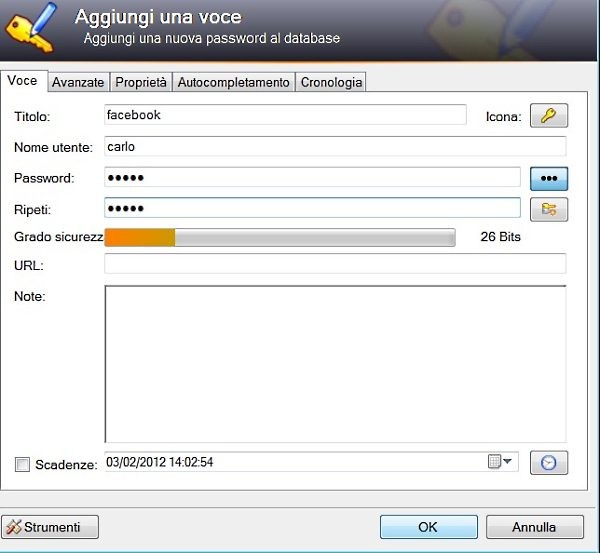Screen dimensions: 600x553
Task: Click inside the Titolo field containing facebook
Action: point(285,115)
